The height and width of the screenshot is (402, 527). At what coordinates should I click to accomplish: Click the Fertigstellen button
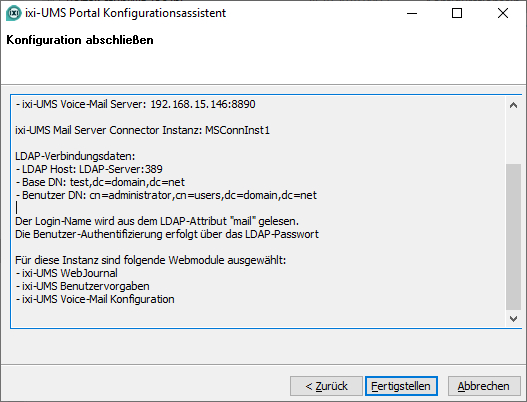point(401,386)
